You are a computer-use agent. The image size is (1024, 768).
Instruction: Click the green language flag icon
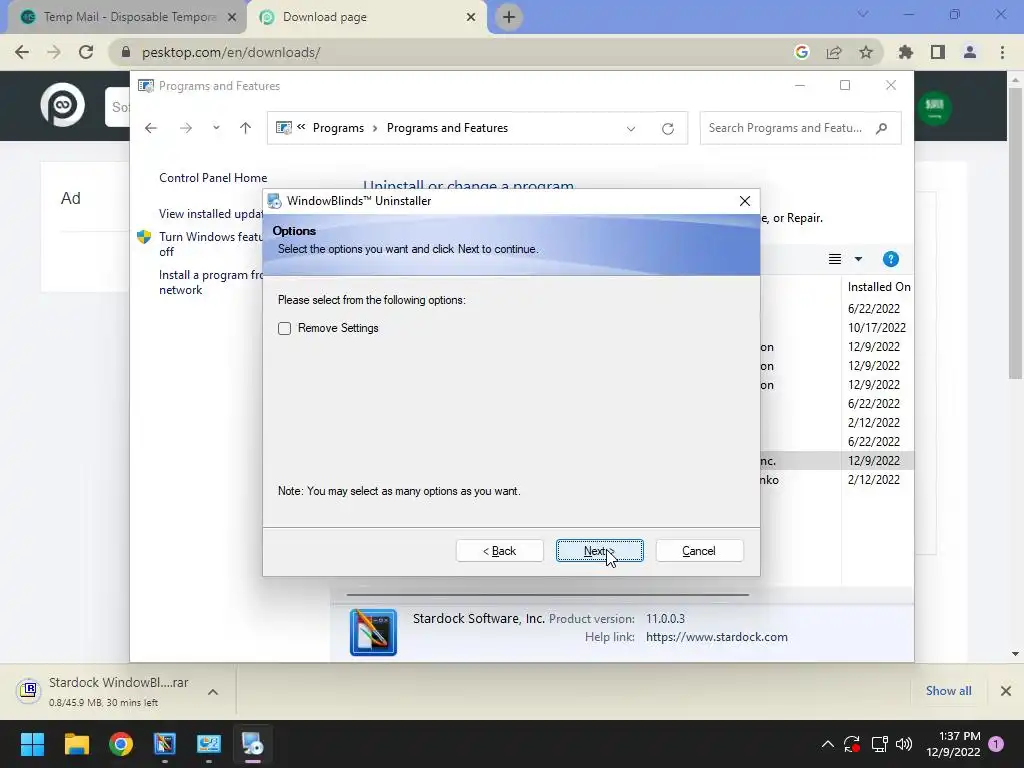point(935,107)
